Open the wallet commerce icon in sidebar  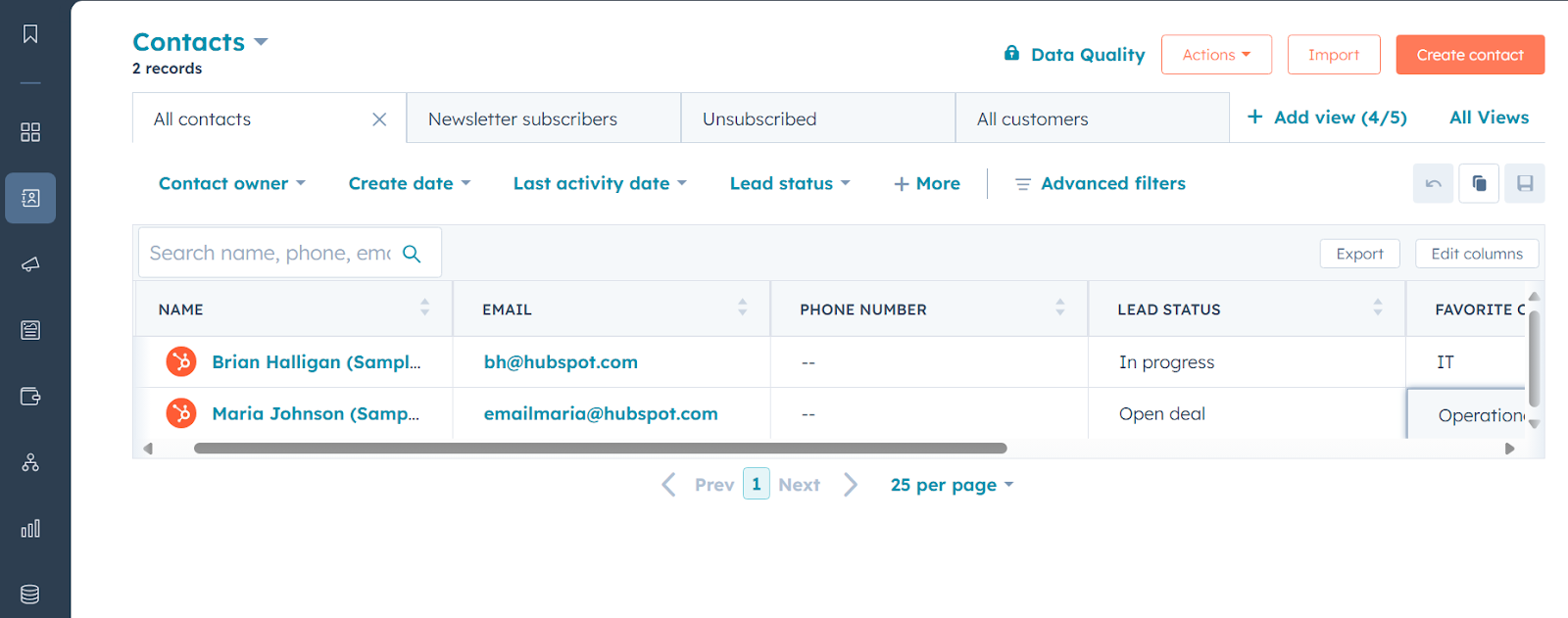pyautogui.click(x=30, y=397)
